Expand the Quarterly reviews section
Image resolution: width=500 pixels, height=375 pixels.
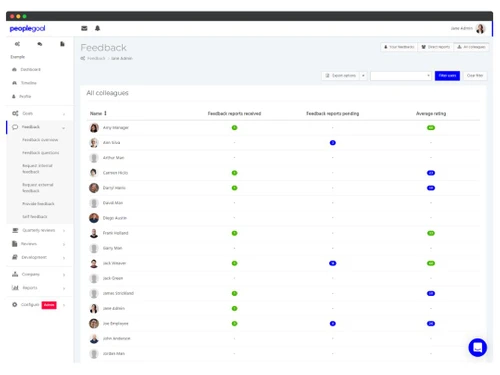(64, 231)
